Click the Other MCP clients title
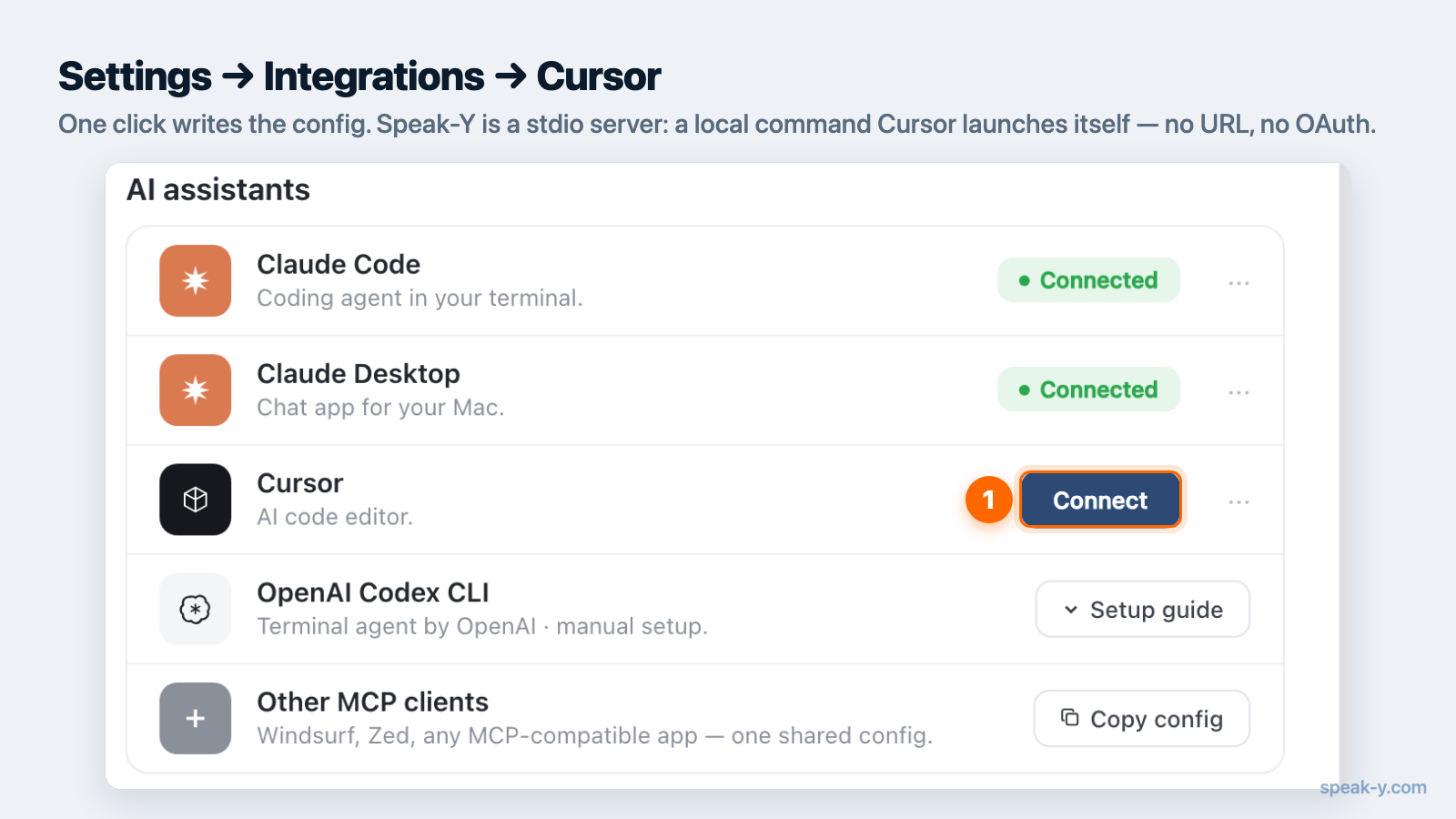 (x=372, y=702)
